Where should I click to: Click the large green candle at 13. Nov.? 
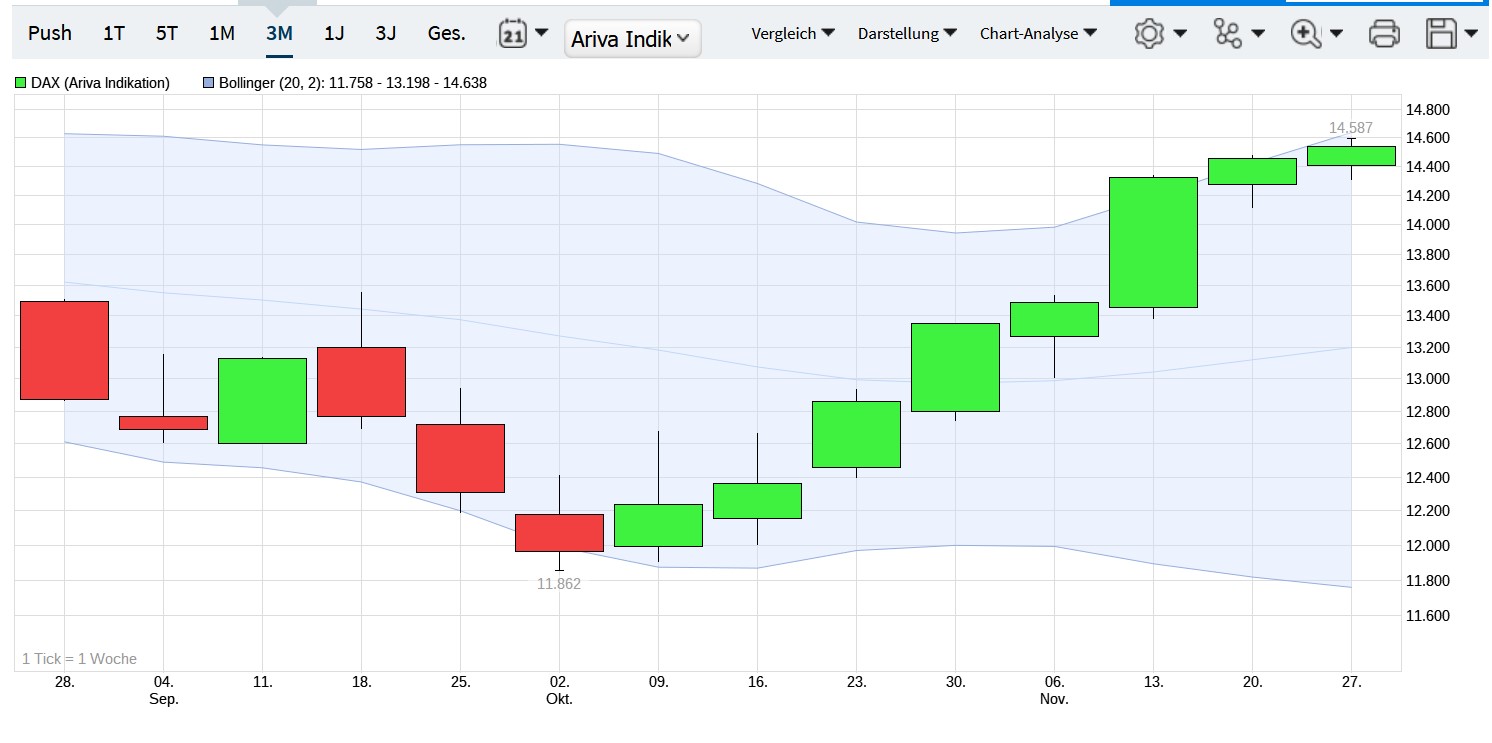point(1153,242)
